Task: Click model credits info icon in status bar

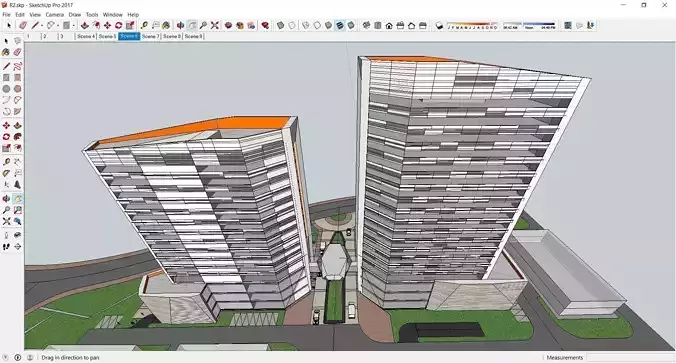Action: point(18,357)
